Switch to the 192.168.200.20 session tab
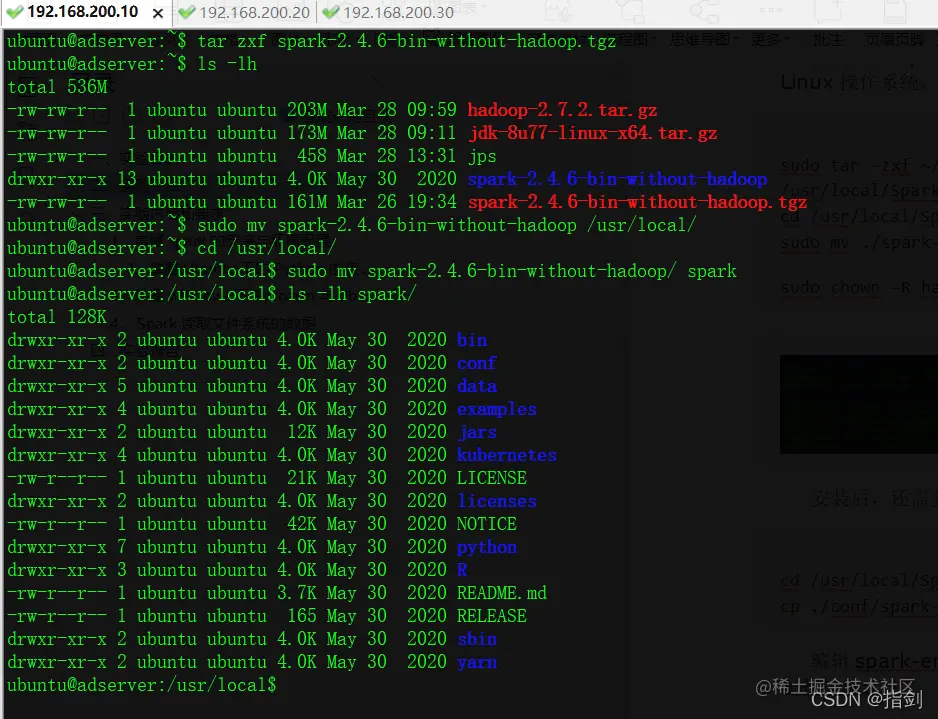Viewport: 938px width, 719px height. [245, 12]
